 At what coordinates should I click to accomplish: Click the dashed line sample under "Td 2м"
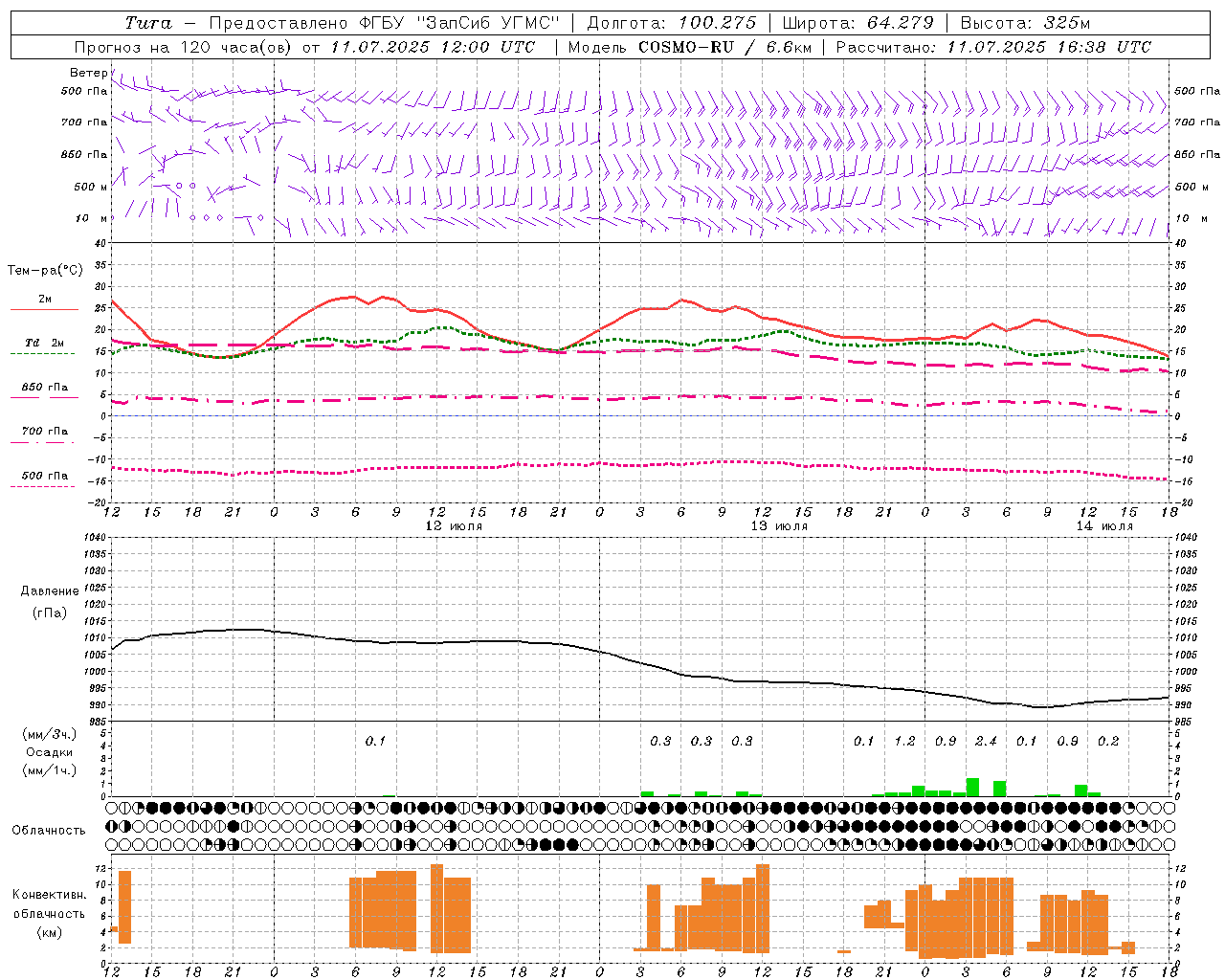[42, 354]
